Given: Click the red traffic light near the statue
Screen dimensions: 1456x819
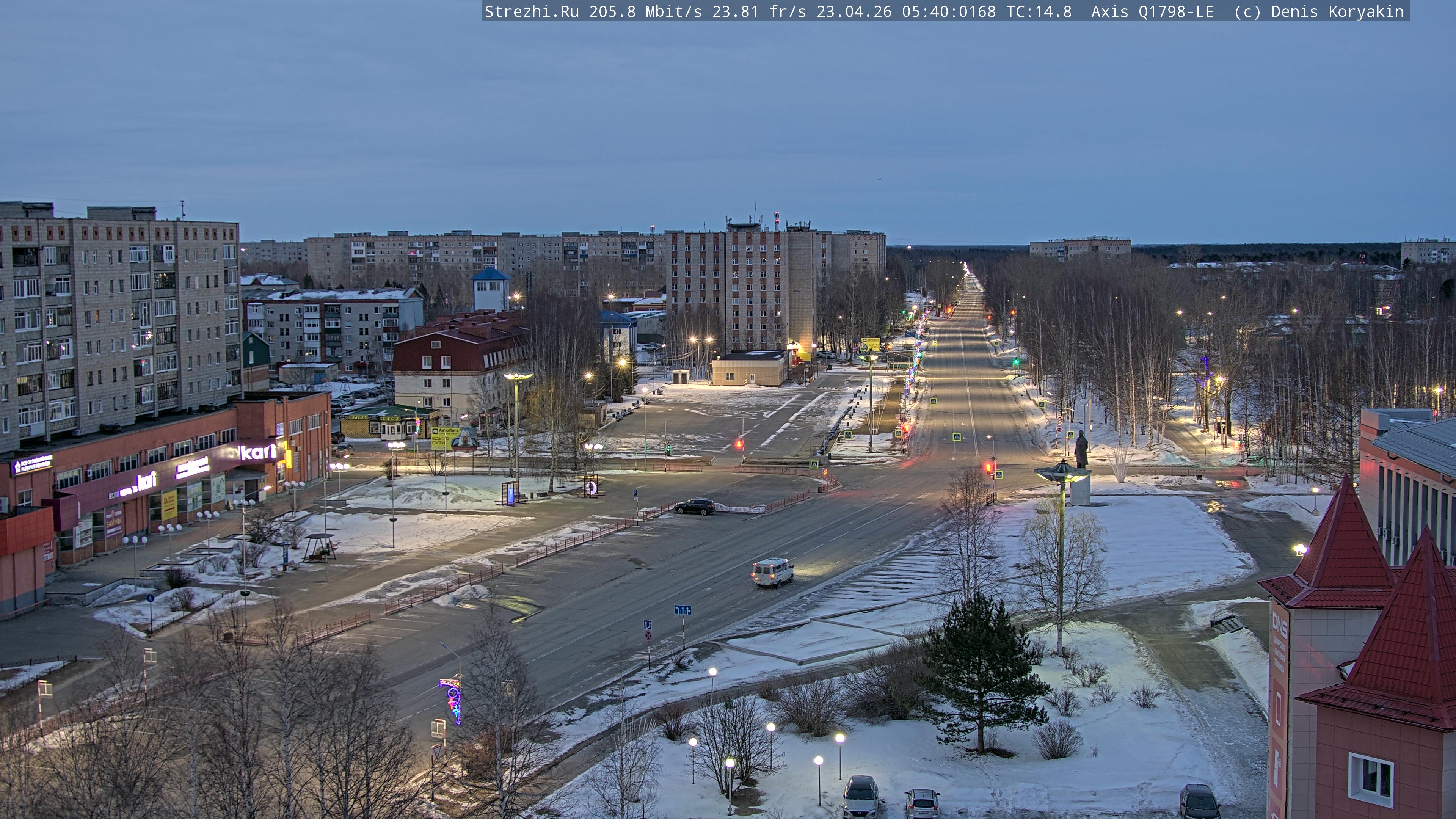Looking at the screenshot, I should click(988, 468).
